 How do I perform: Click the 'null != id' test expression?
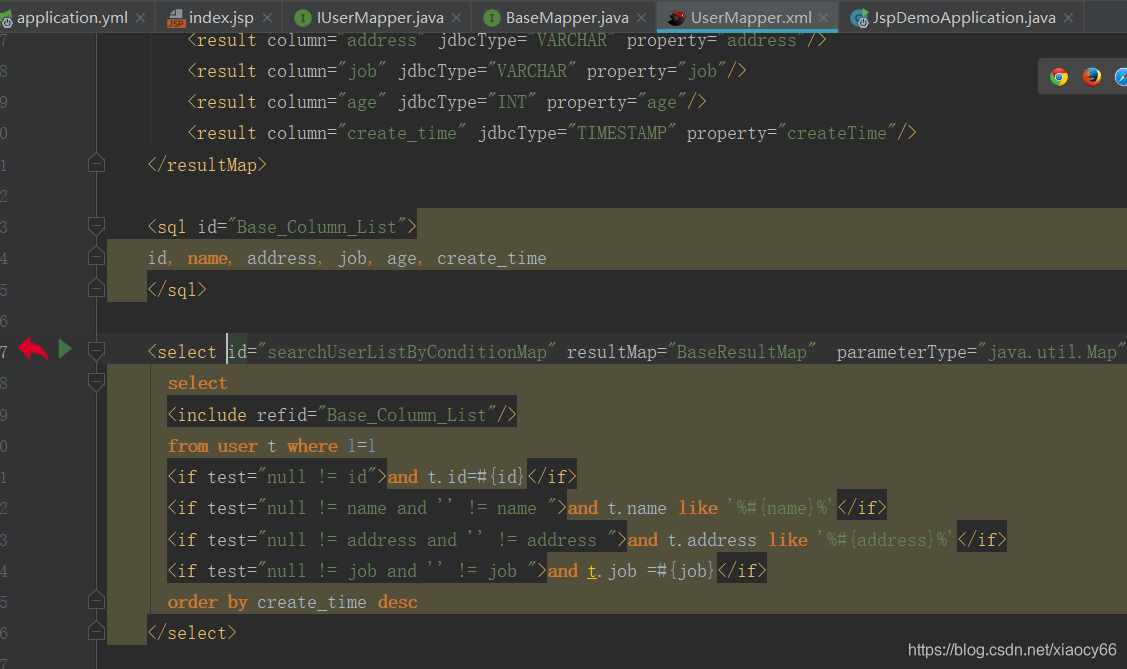[318, 476]
